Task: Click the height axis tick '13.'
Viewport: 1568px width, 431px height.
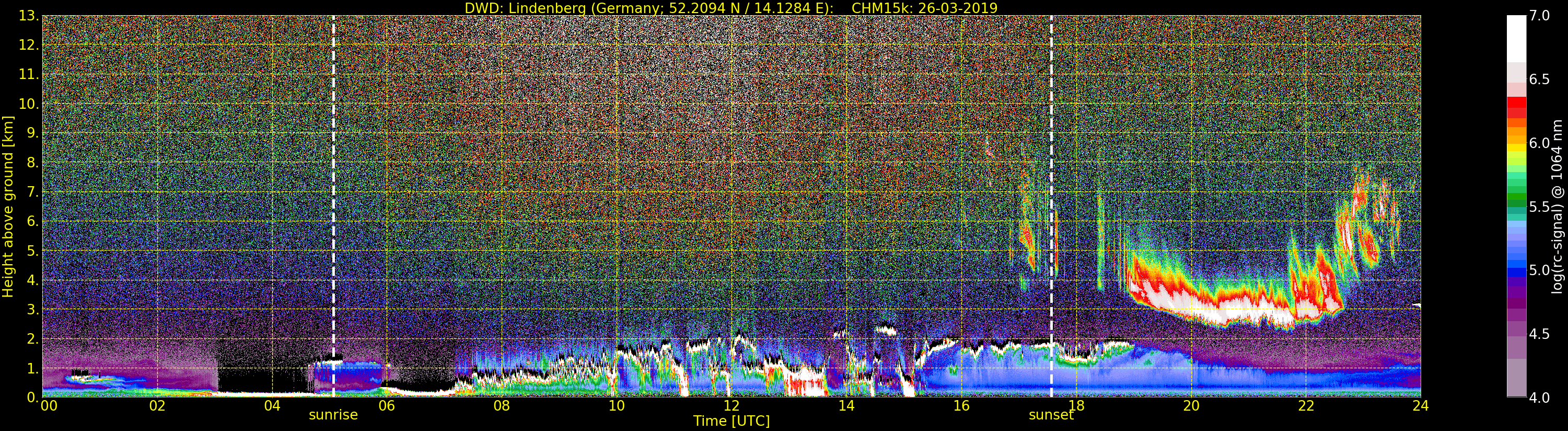Action: pyautogui.click(x=29, y=16)
